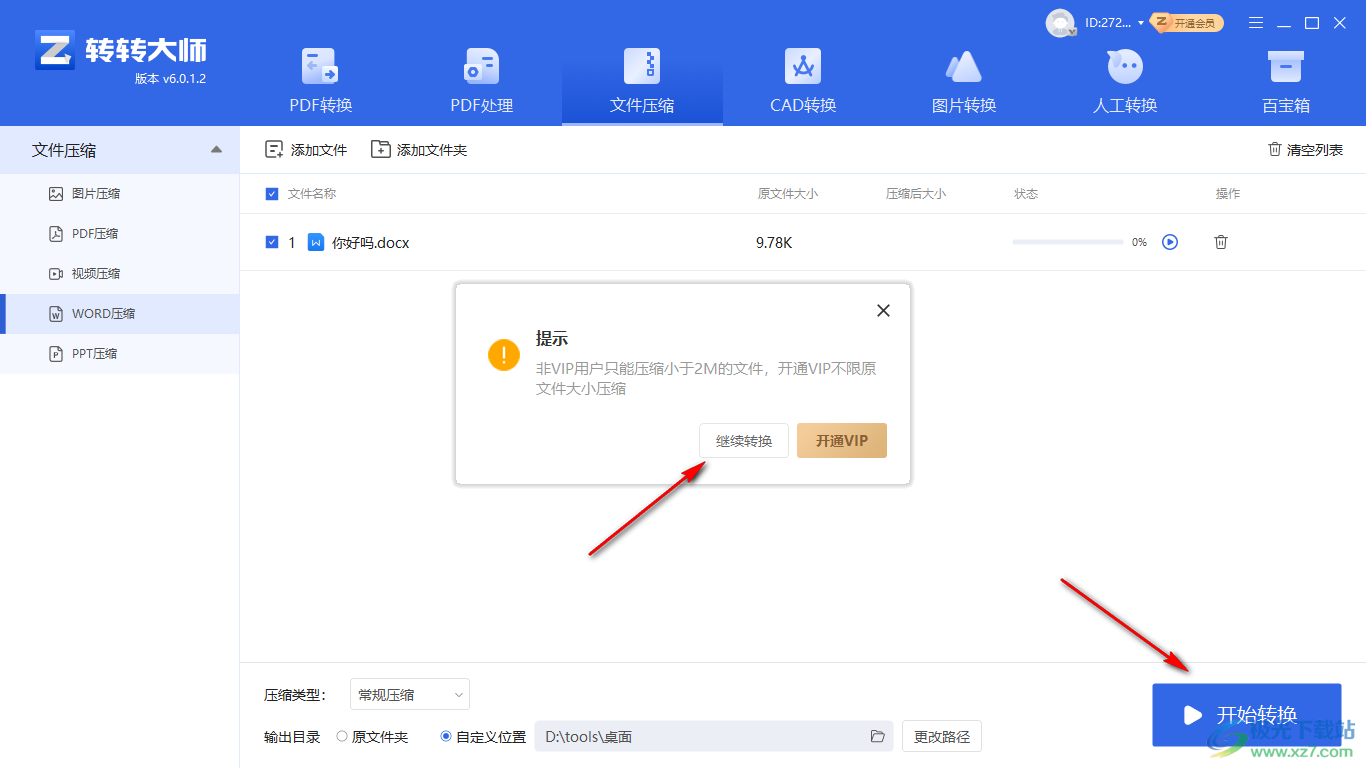Screen dimensions: 1366x768
Task: Click the 添加文件夹 button
Action: pyautogui.click(x=419, y=150)
